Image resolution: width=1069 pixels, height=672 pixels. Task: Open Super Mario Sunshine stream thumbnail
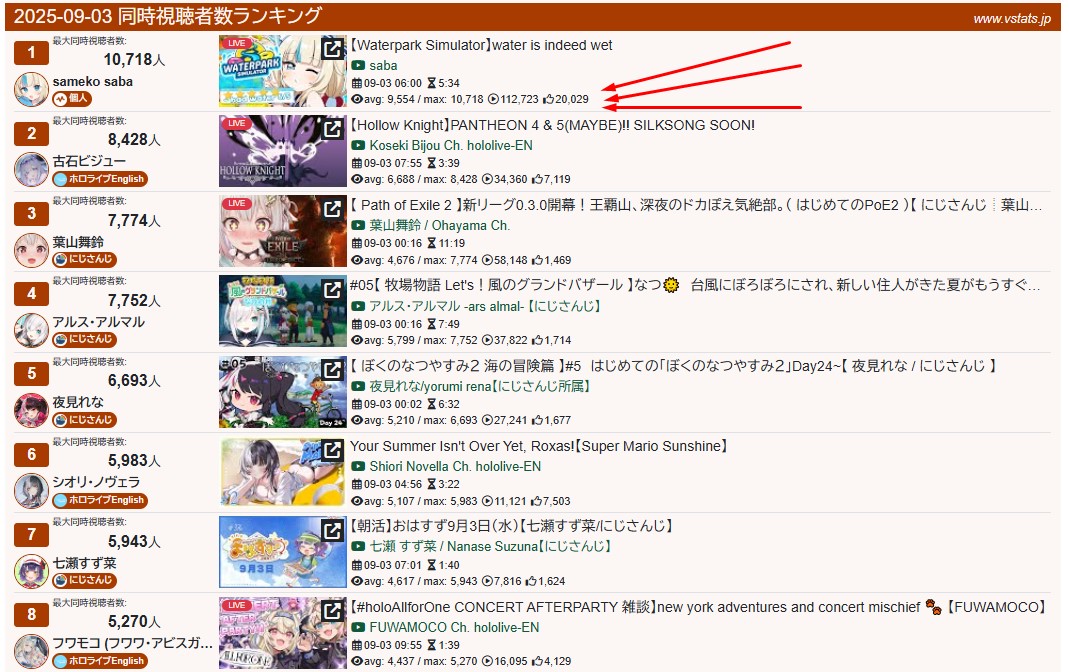pyautogui.click(x=282, y=472)
